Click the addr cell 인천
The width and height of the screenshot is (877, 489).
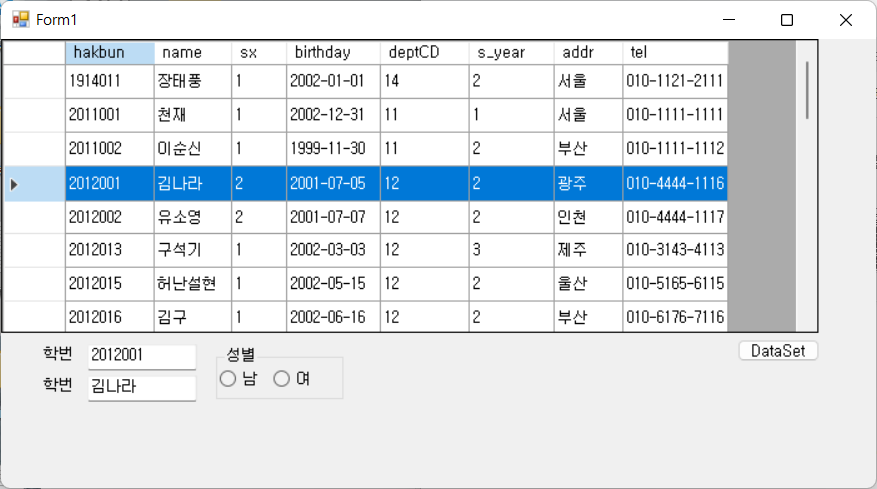pos(588,217)
